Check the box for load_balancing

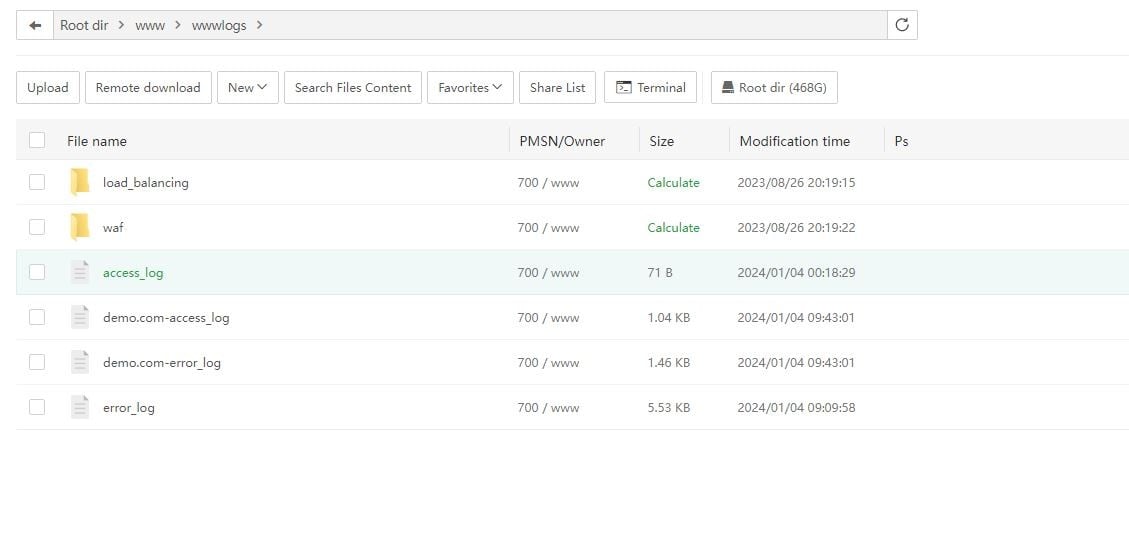37,182
